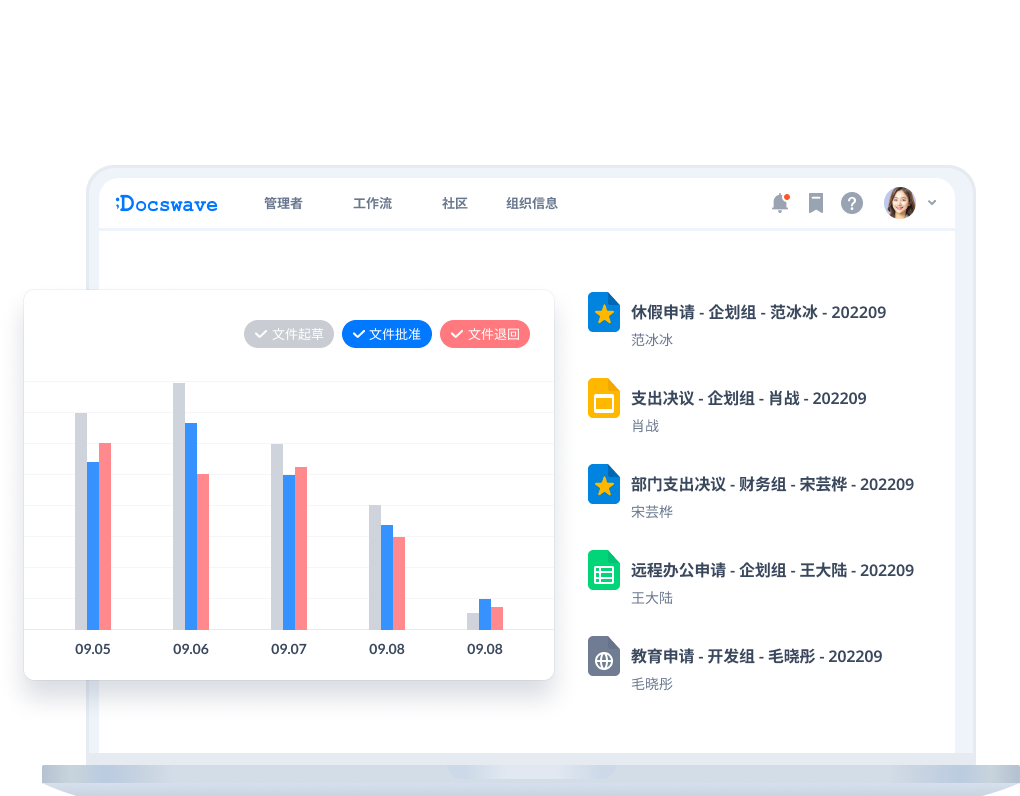This screenshot has width=1020, height=796.
Task: Open the 管理者 menu
Action: [x=283, y=204]
